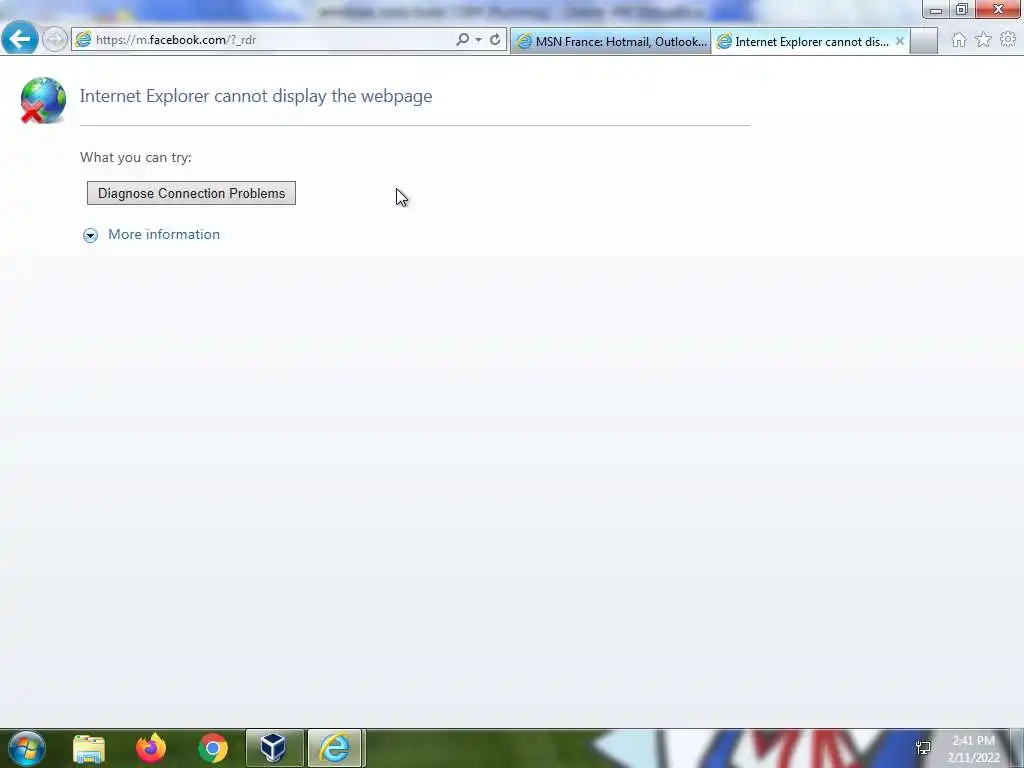The image size is (1024, 768).
Task: Close the Internet Explorer cannot display tab
Action: pos(900,41)
